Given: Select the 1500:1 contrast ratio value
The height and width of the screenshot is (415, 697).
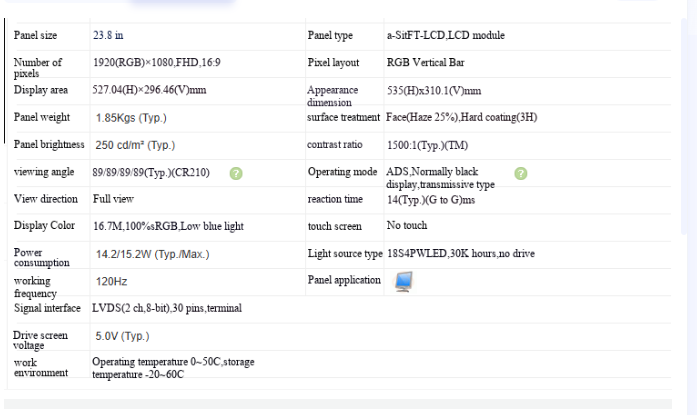Looking at the screenshot, I should 427,145.
